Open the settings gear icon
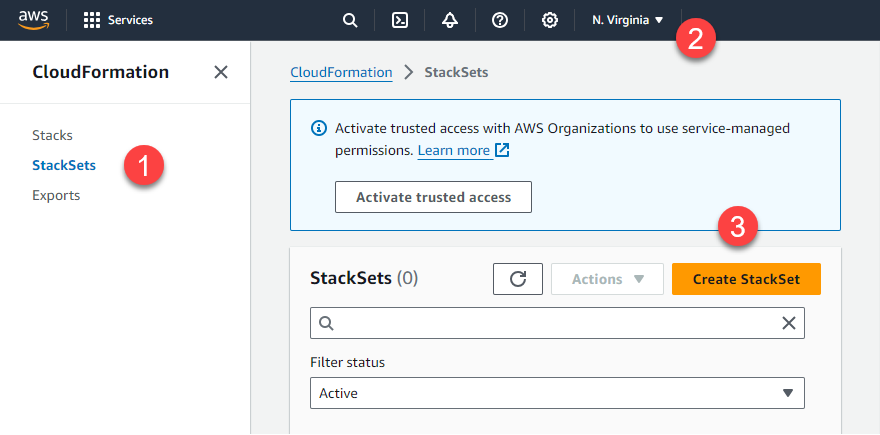Image resolution: width=880 pixels, height=435 pixels. click(549, 20)
